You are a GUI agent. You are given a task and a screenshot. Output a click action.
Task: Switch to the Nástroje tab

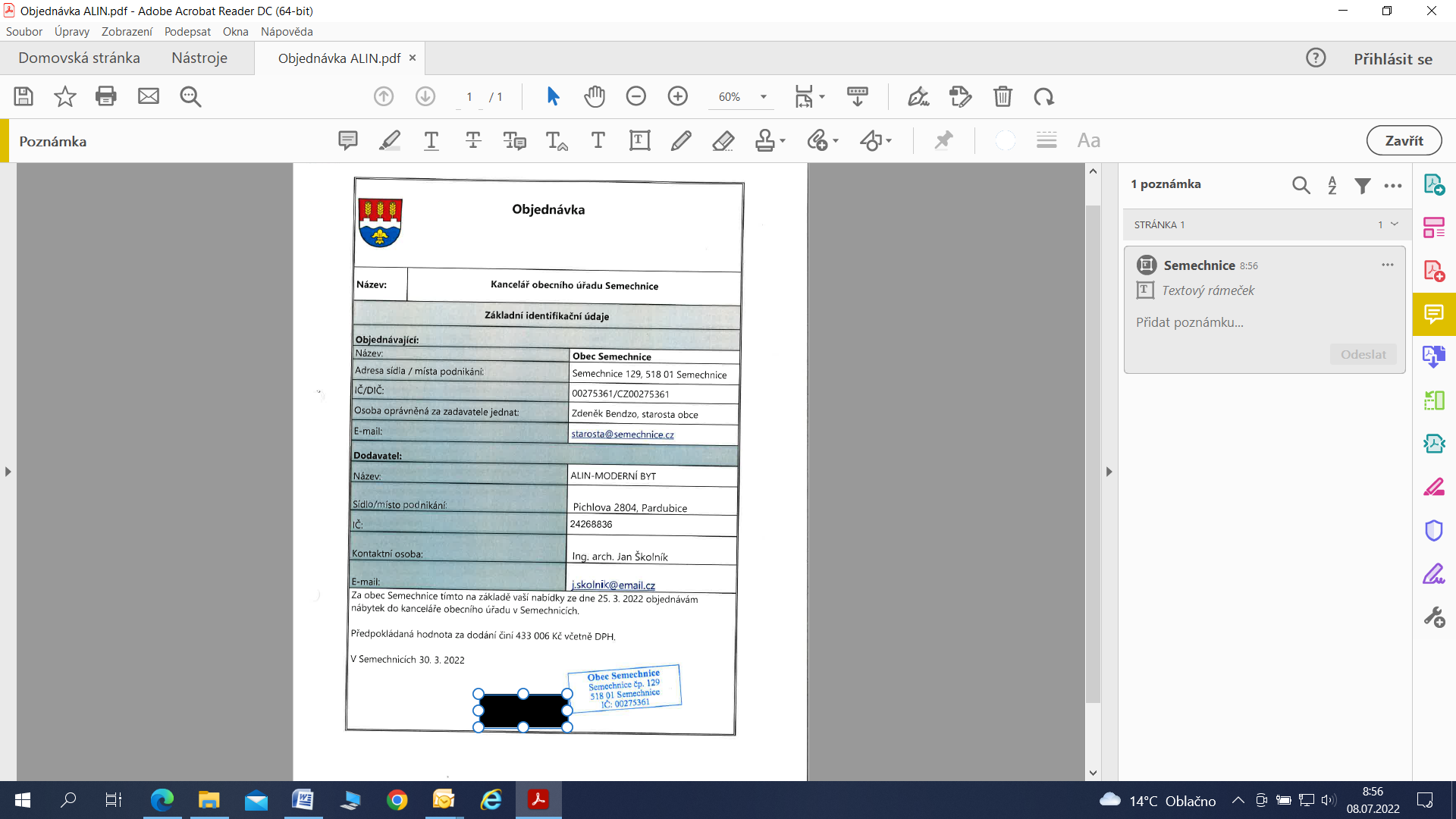click(x=199, y=58)
